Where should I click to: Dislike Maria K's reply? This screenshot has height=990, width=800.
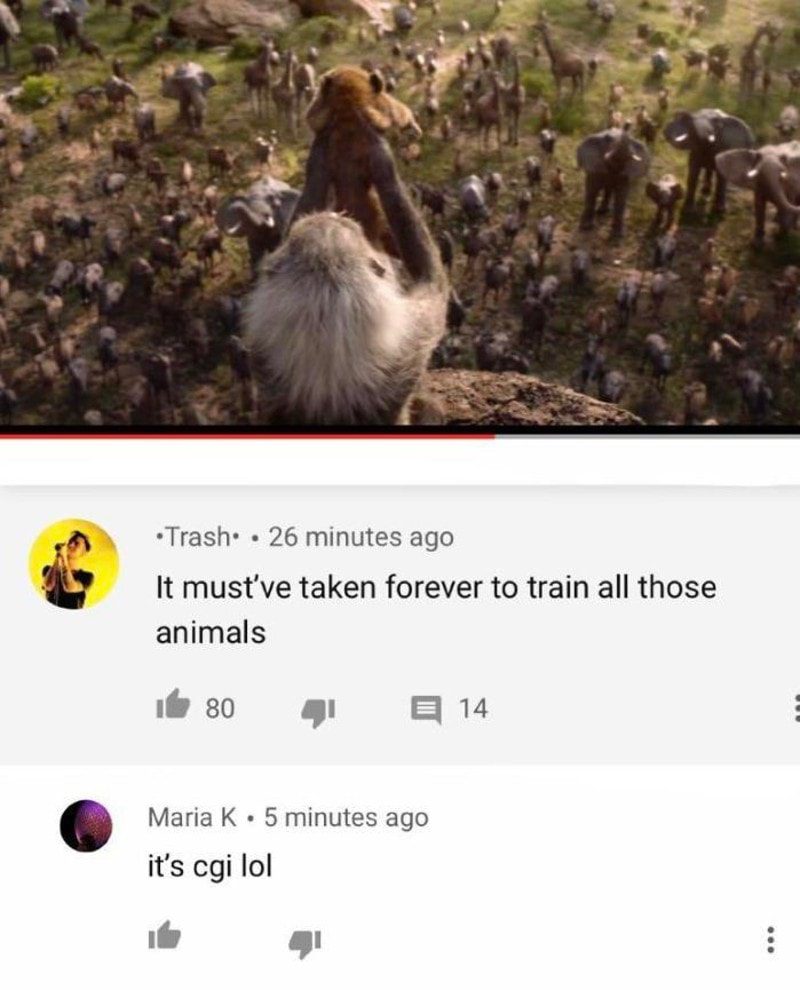point(305,943)
